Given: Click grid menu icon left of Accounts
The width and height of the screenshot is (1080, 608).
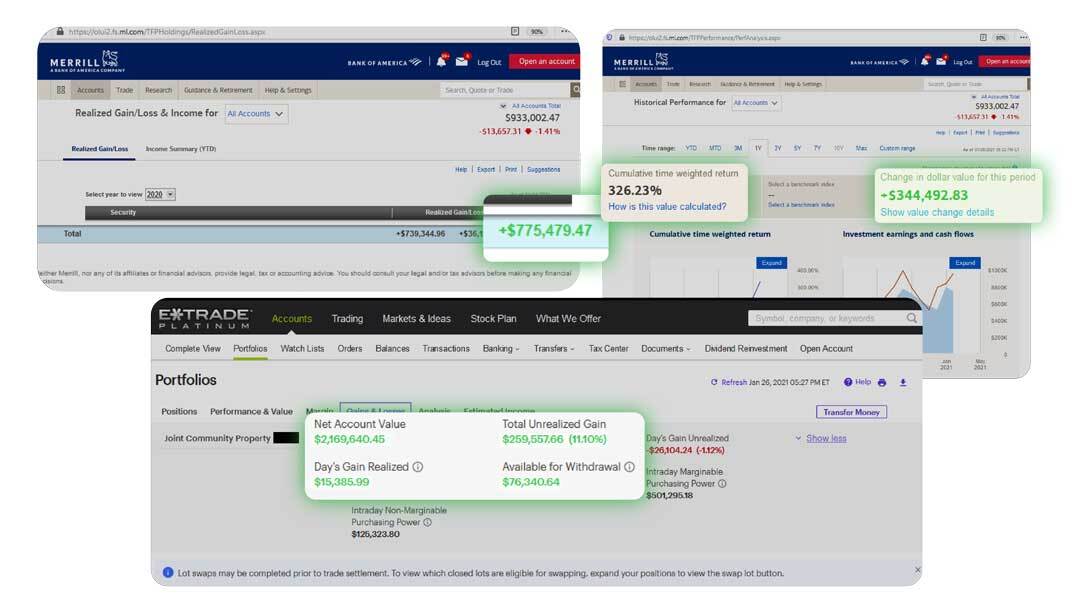Looking at the screenshot, I should [61, 90].
